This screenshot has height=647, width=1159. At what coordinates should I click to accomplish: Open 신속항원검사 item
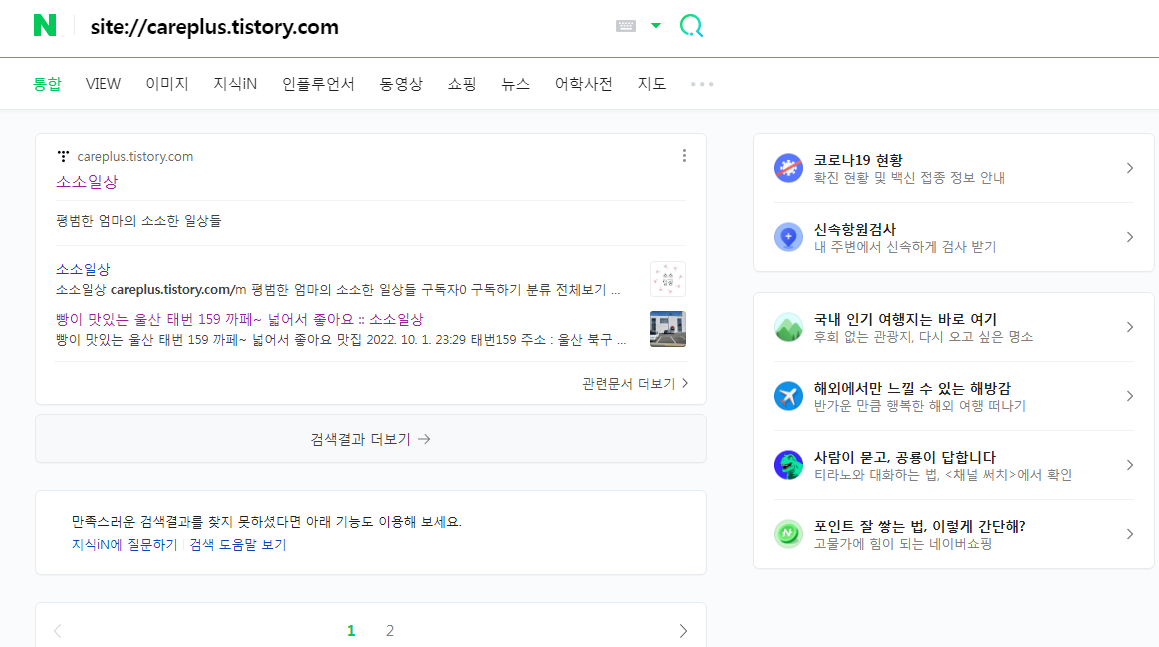pos(954,237)
